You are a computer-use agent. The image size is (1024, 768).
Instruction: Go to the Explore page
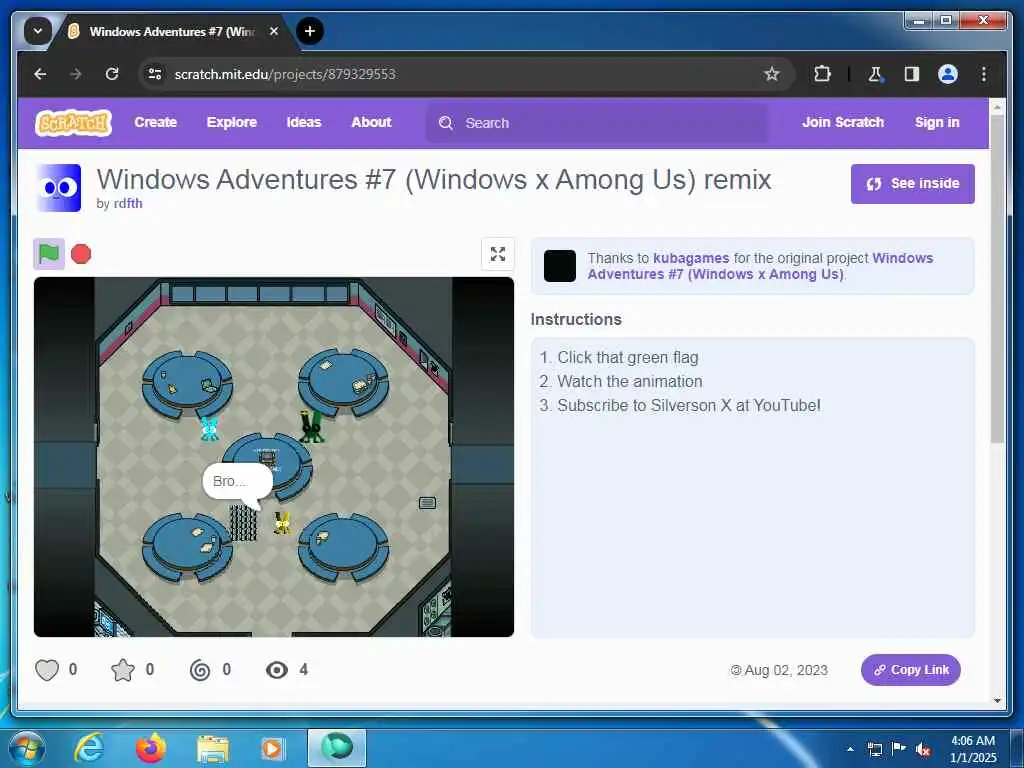tap(232, 122)
